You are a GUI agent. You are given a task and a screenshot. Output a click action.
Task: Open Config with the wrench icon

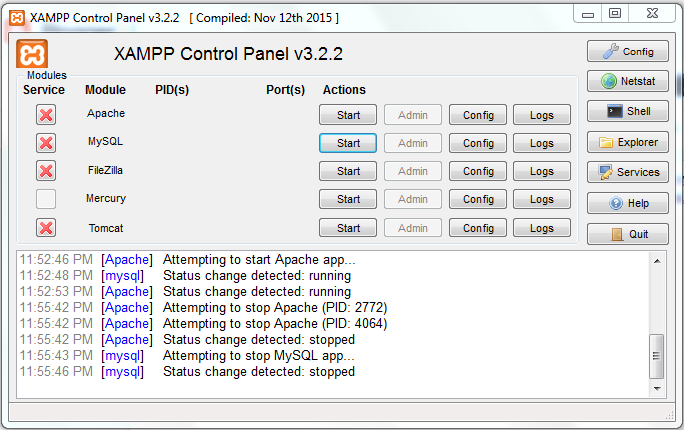(x=627, y=51)
